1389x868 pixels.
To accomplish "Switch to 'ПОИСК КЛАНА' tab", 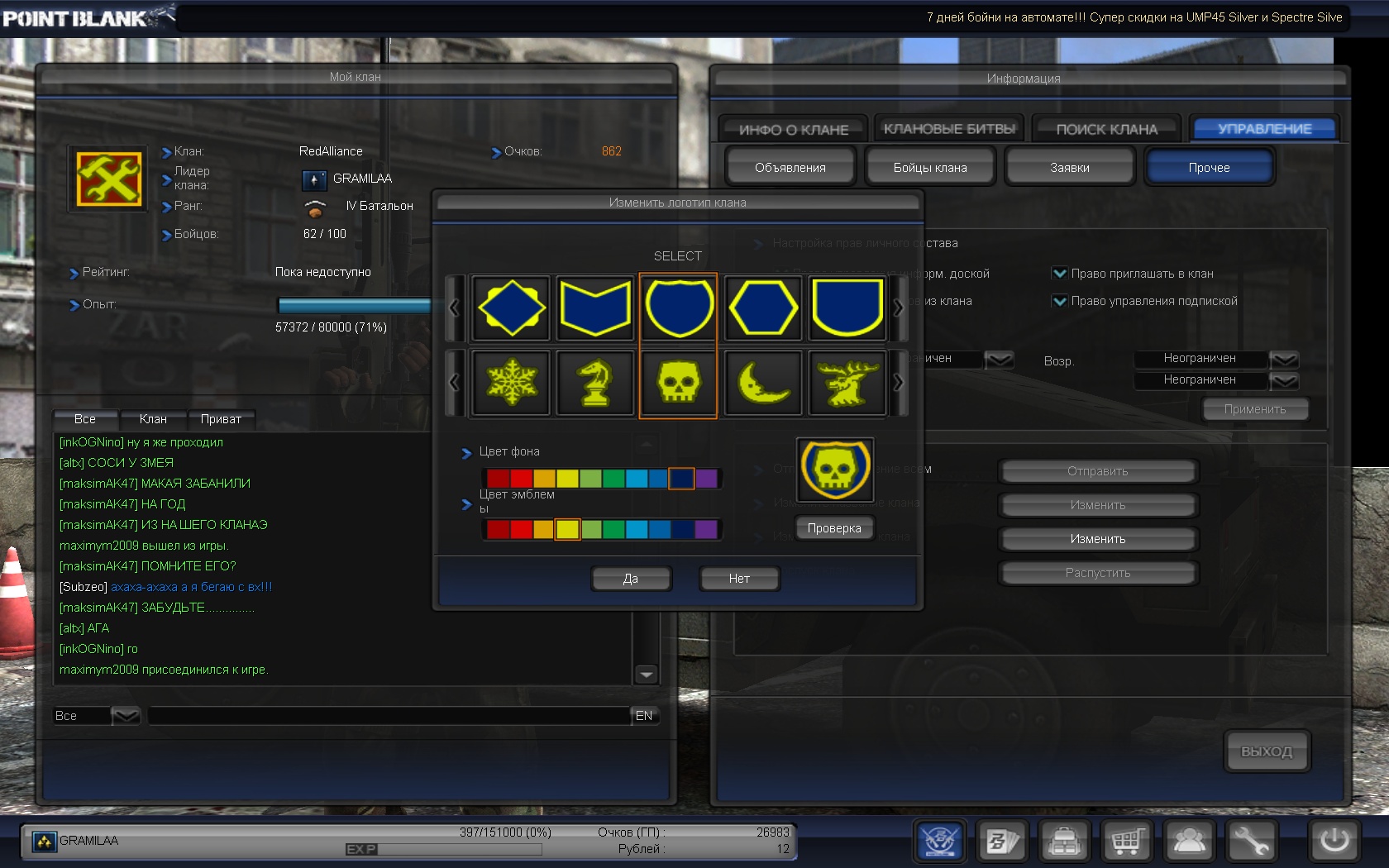I will pyautogui.click(x=1107, y=129).
